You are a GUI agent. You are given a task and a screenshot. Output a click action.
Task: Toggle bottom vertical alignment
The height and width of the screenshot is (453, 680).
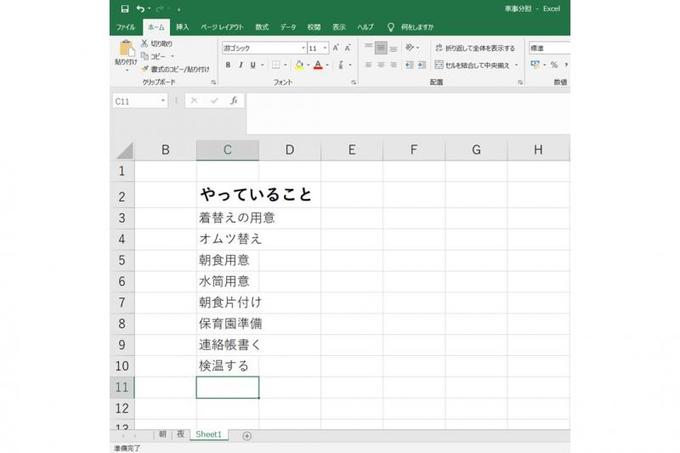(393, 48)
